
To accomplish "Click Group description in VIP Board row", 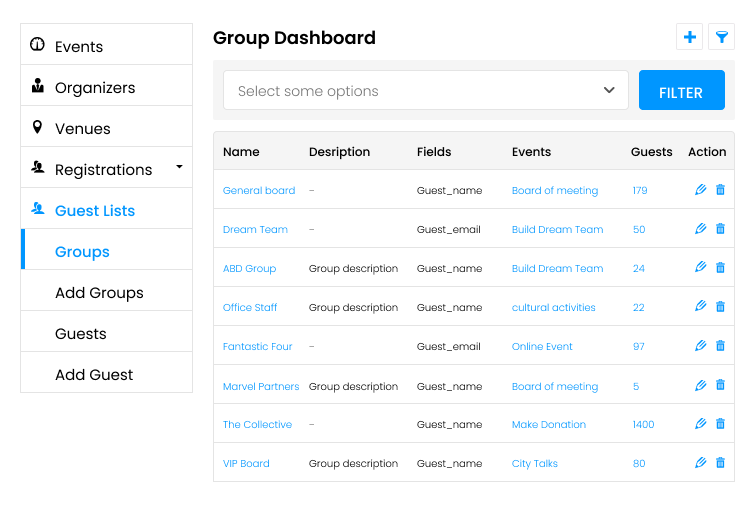I will click(x=353, y=464).
